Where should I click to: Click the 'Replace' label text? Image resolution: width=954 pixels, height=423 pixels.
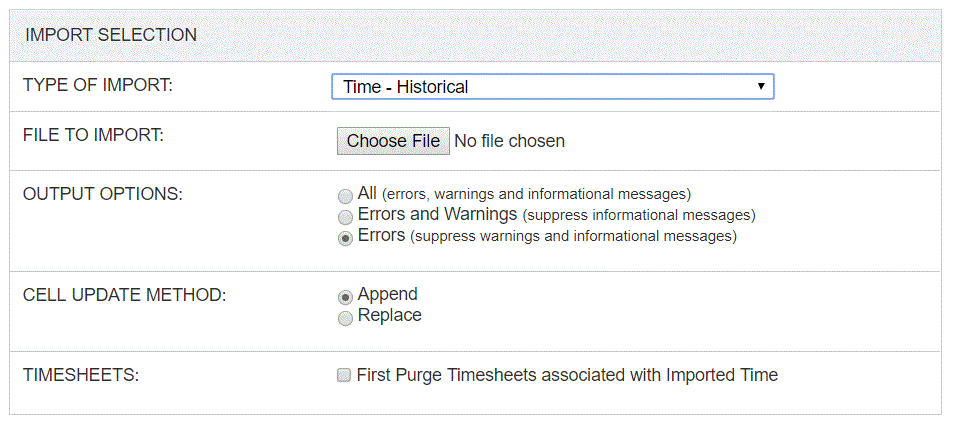point(389,315)
